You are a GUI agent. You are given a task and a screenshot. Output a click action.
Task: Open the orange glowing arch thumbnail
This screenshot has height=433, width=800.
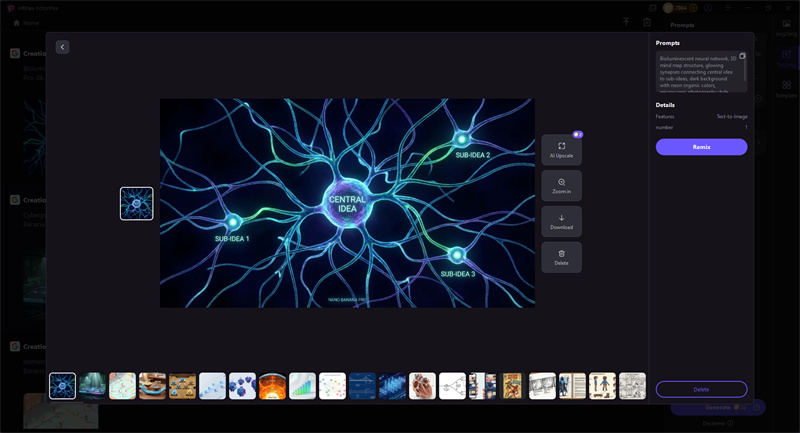tap(272, 386)
